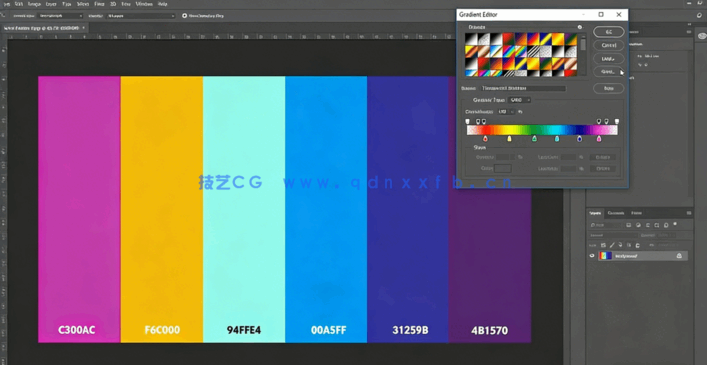Click the lock transparent pixels icon
The height and width of the screenshot is (365, 707).
click(603, 245)
